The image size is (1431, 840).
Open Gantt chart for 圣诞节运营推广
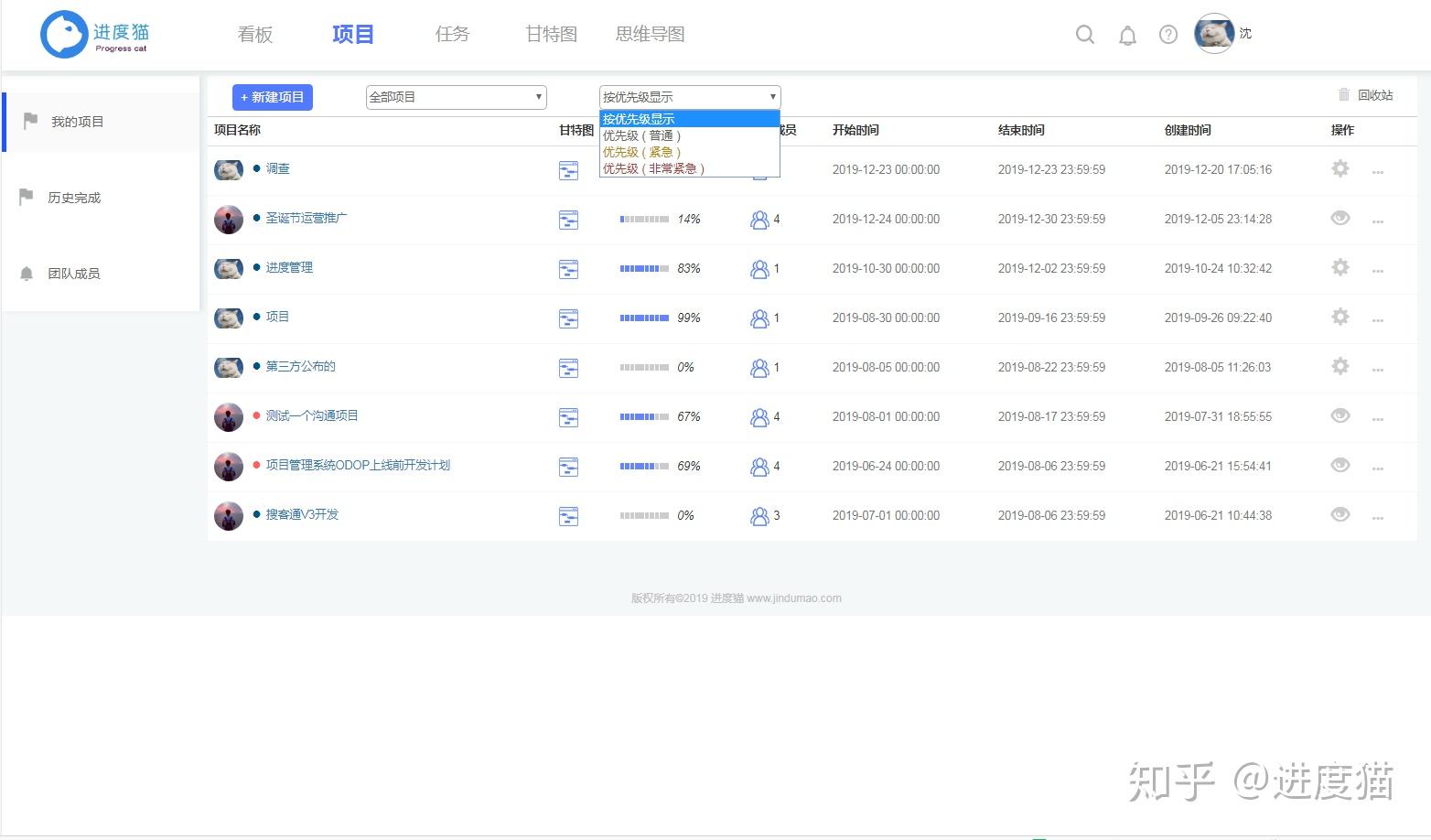[x=568, y=220]
